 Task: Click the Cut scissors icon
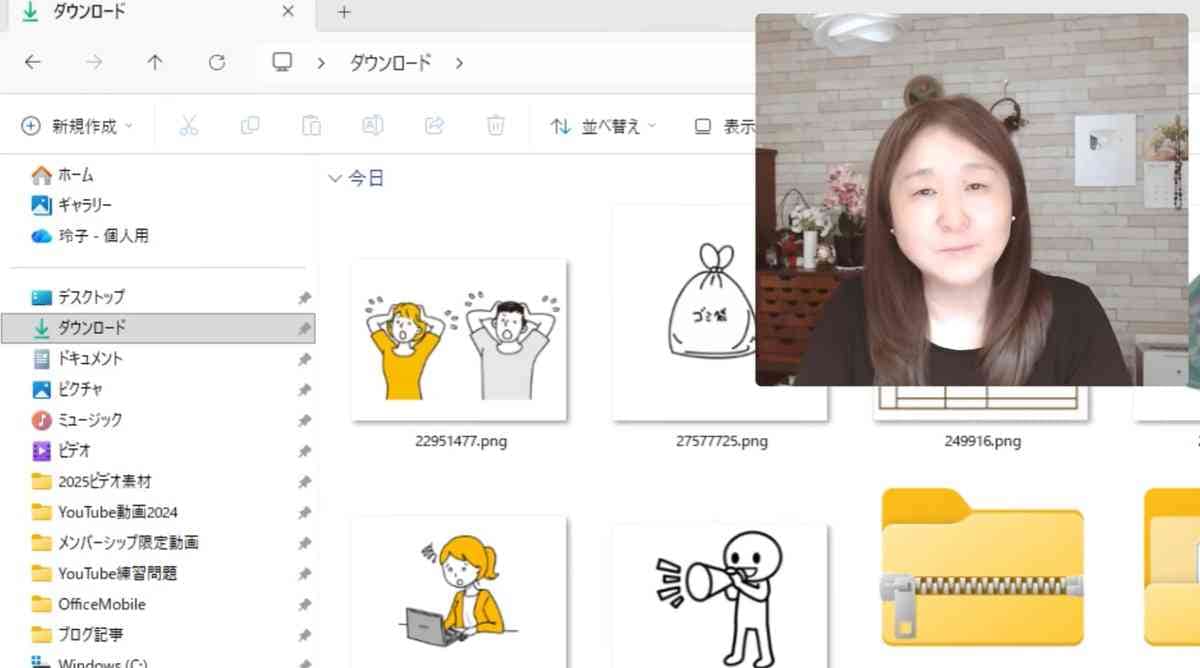pyautogui.click(x=189, y=126)
